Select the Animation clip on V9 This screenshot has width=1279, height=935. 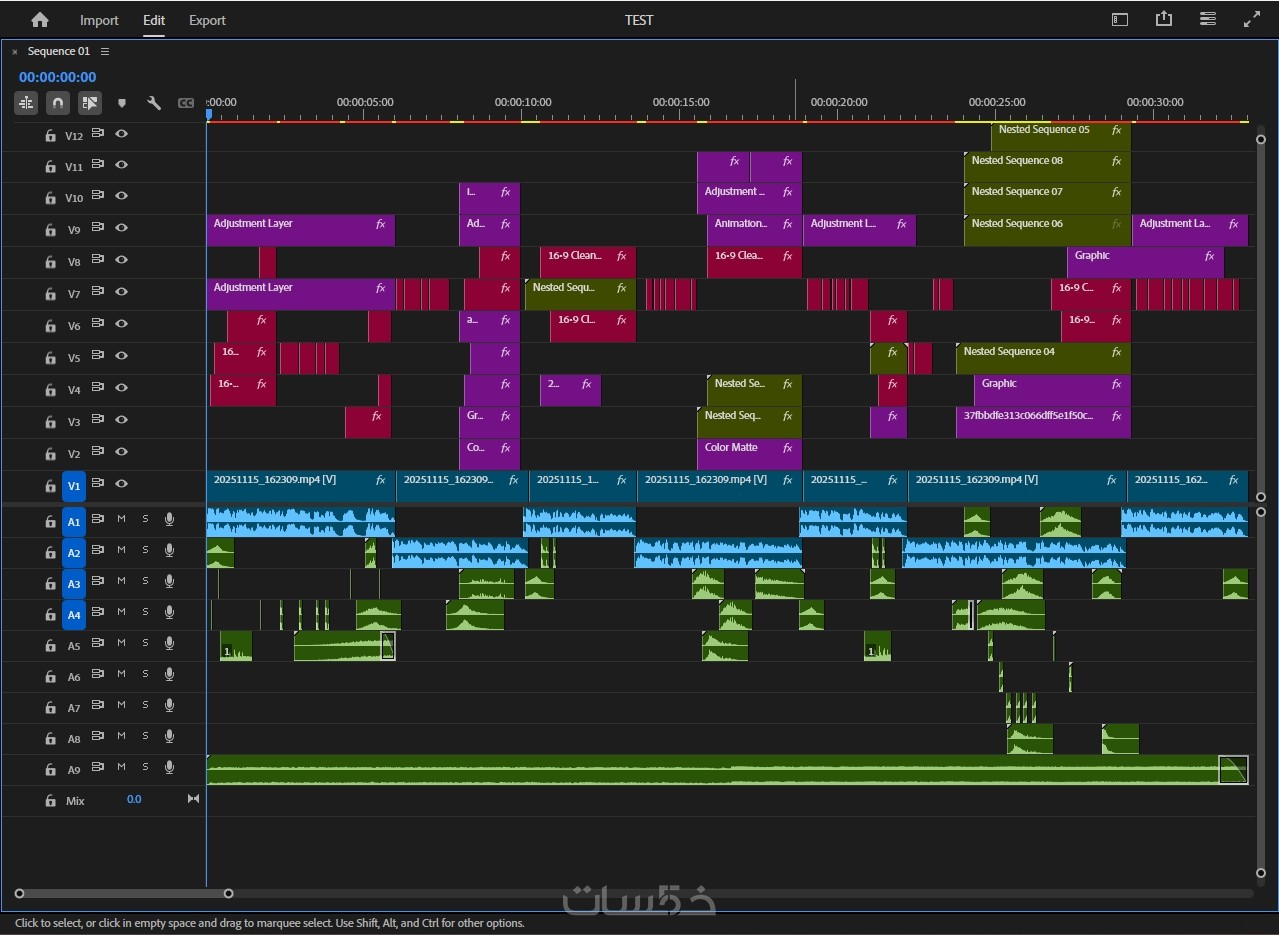tap(754, 229)
